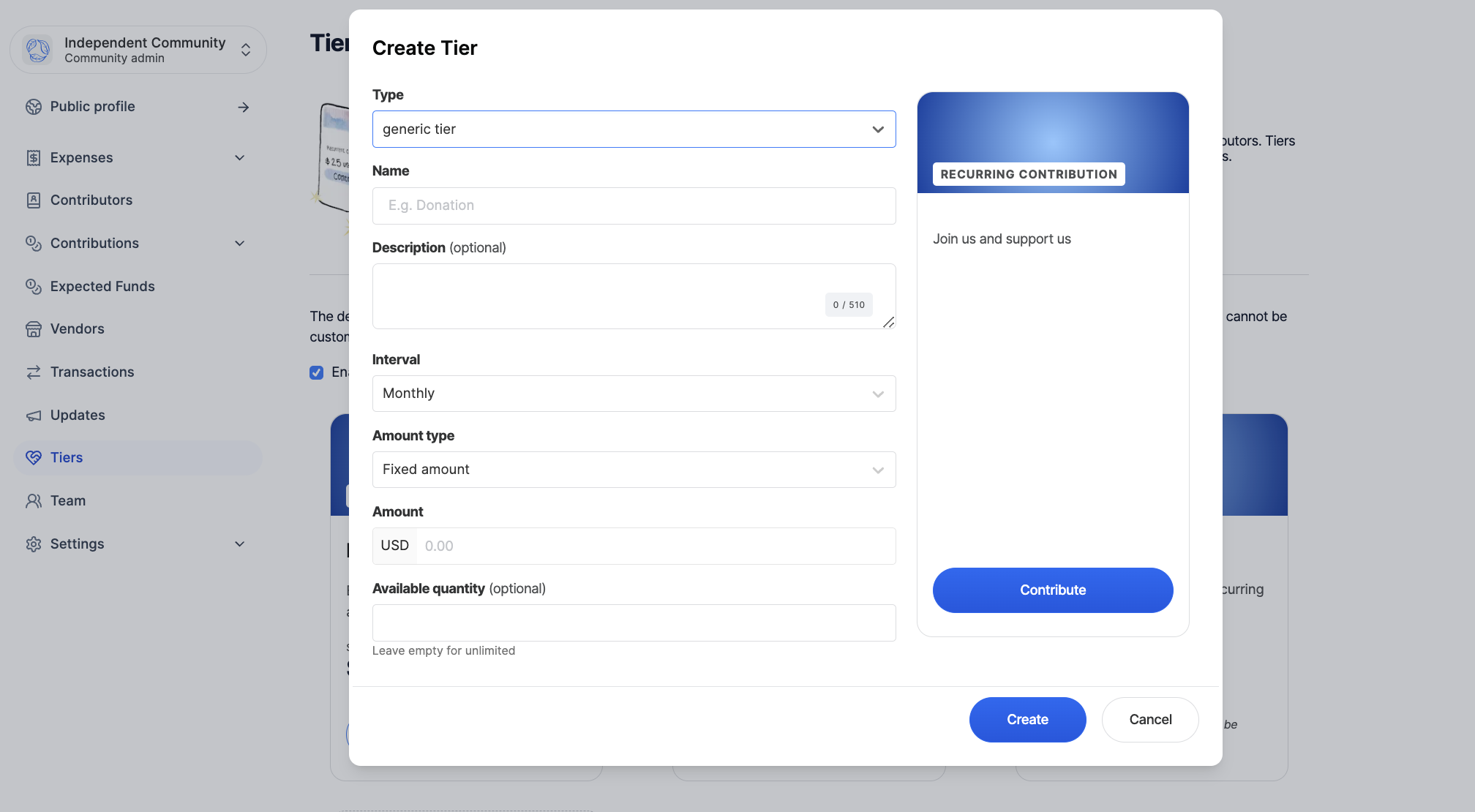Click the Expected Funds coins icon
This screenshot has width=1475, height=812.
34,287
